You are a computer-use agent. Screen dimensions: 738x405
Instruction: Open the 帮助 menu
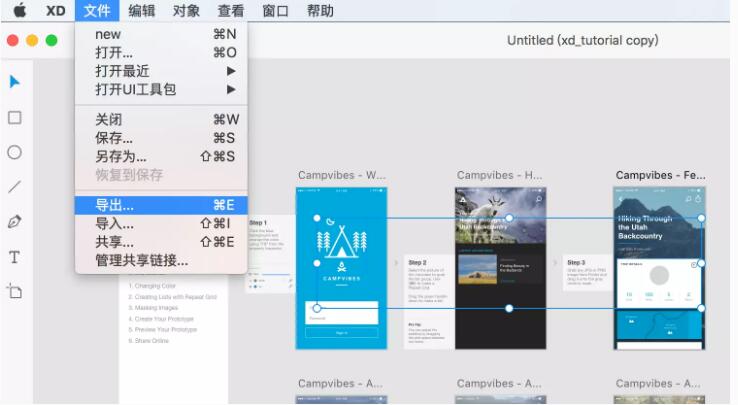pyautogui.click(x=320, y=10)
